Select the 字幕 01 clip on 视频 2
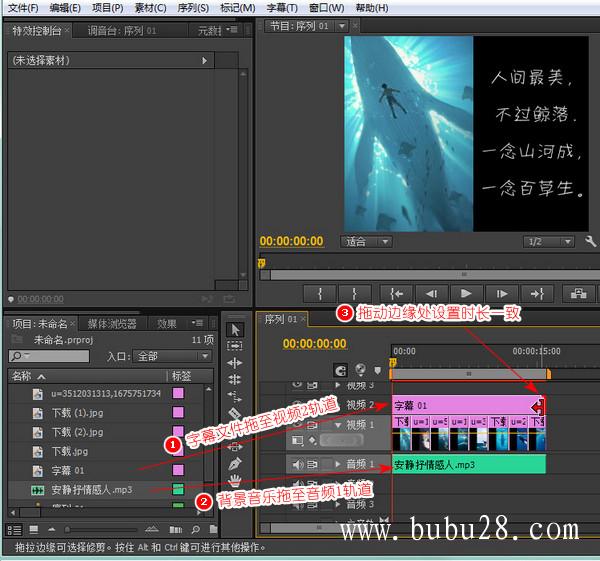Viewport: 600px width, 561px height. (x=469, y=405)
